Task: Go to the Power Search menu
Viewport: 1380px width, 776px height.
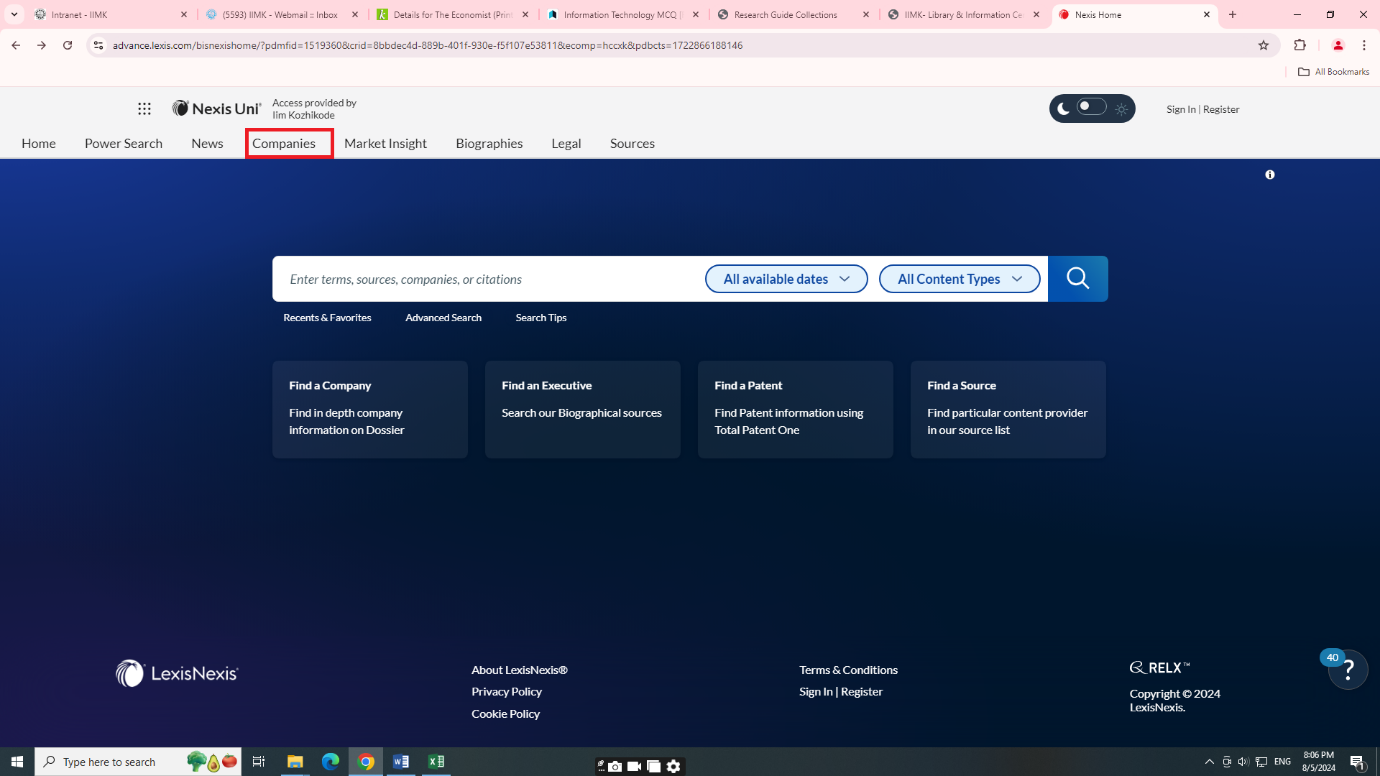Action: click(123, 143)
